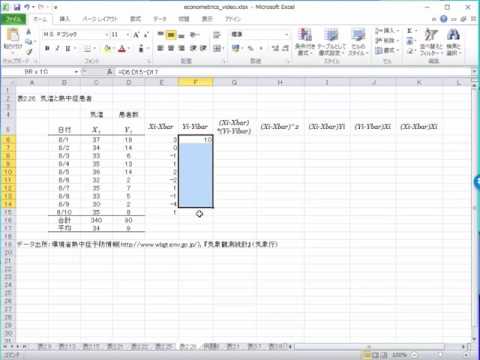Toggle center horizontal alignment

[x=171, y=48]
